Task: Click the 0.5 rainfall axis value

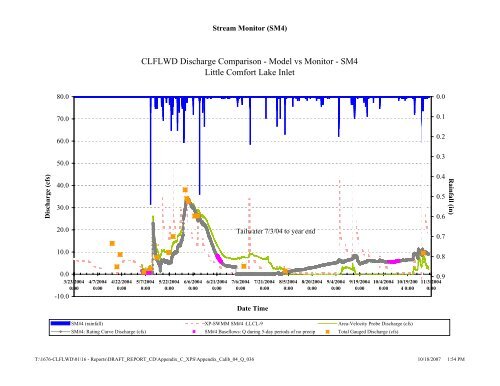Action: (x=440, y=196)
